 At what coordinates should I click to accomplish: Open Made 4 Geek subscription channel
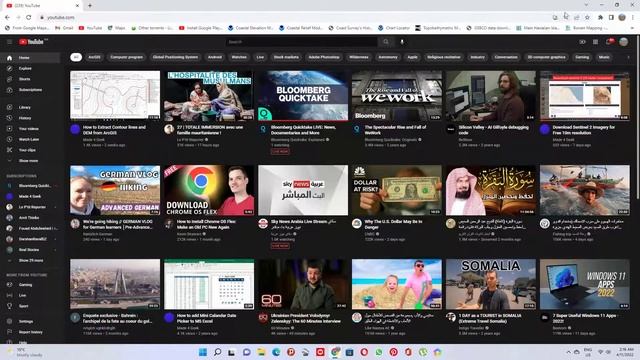(x=31, y=196)
